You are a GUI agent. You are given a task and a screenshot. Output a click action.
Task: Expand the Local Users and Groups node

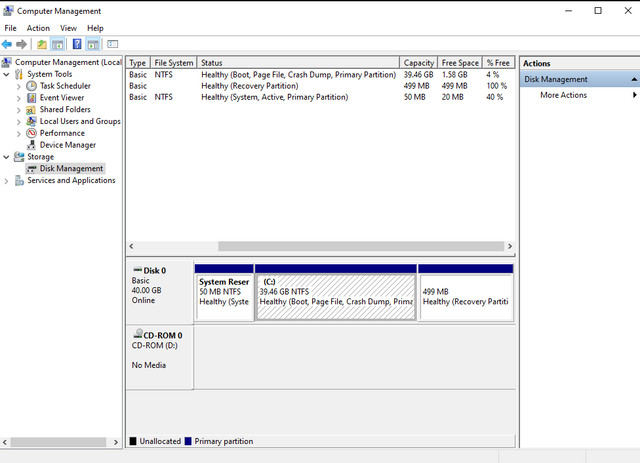click(18, 122)
